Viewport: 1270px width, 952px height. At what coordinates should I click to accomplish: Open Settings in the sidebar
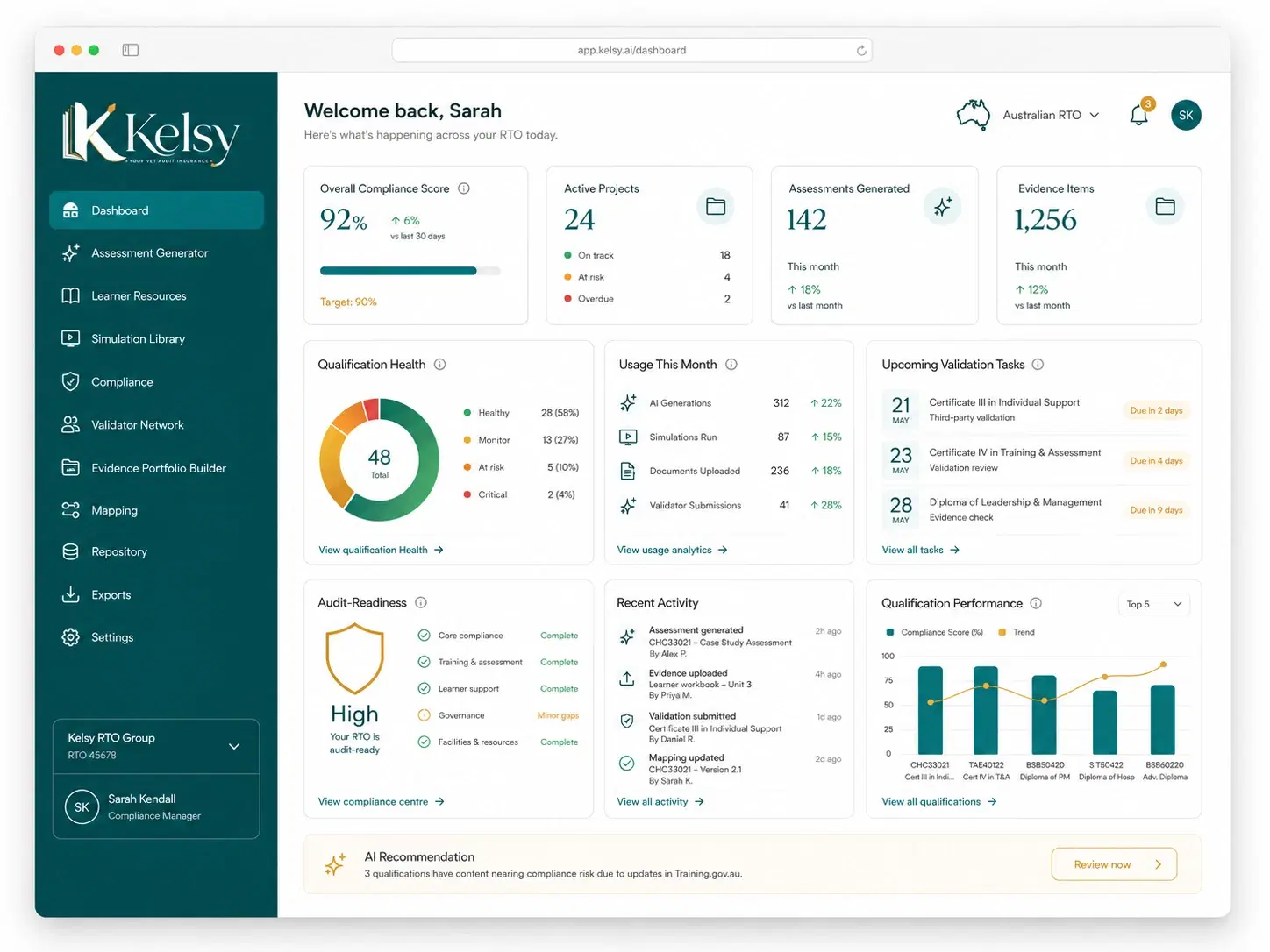click(x=156, y=637)
